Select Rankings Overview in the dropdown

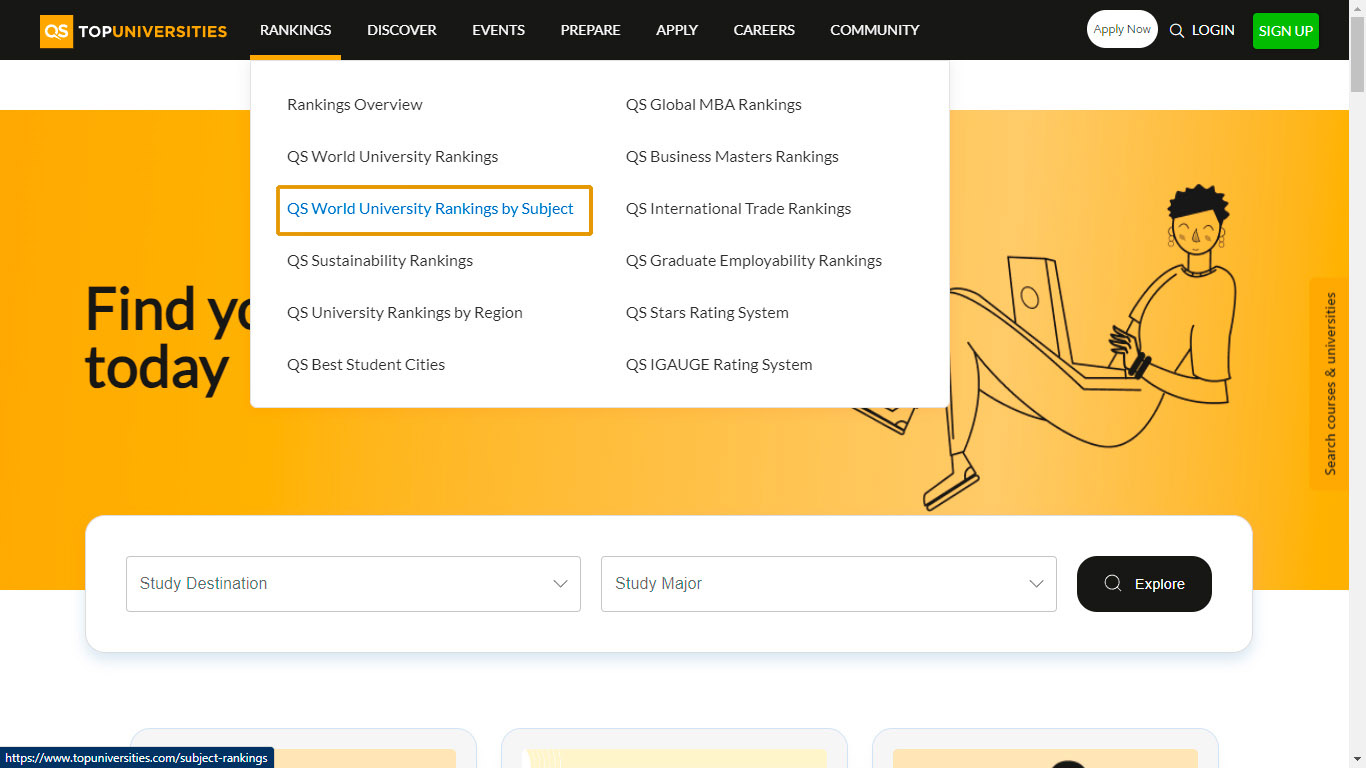pyautogui.click(x=355, y=105)
